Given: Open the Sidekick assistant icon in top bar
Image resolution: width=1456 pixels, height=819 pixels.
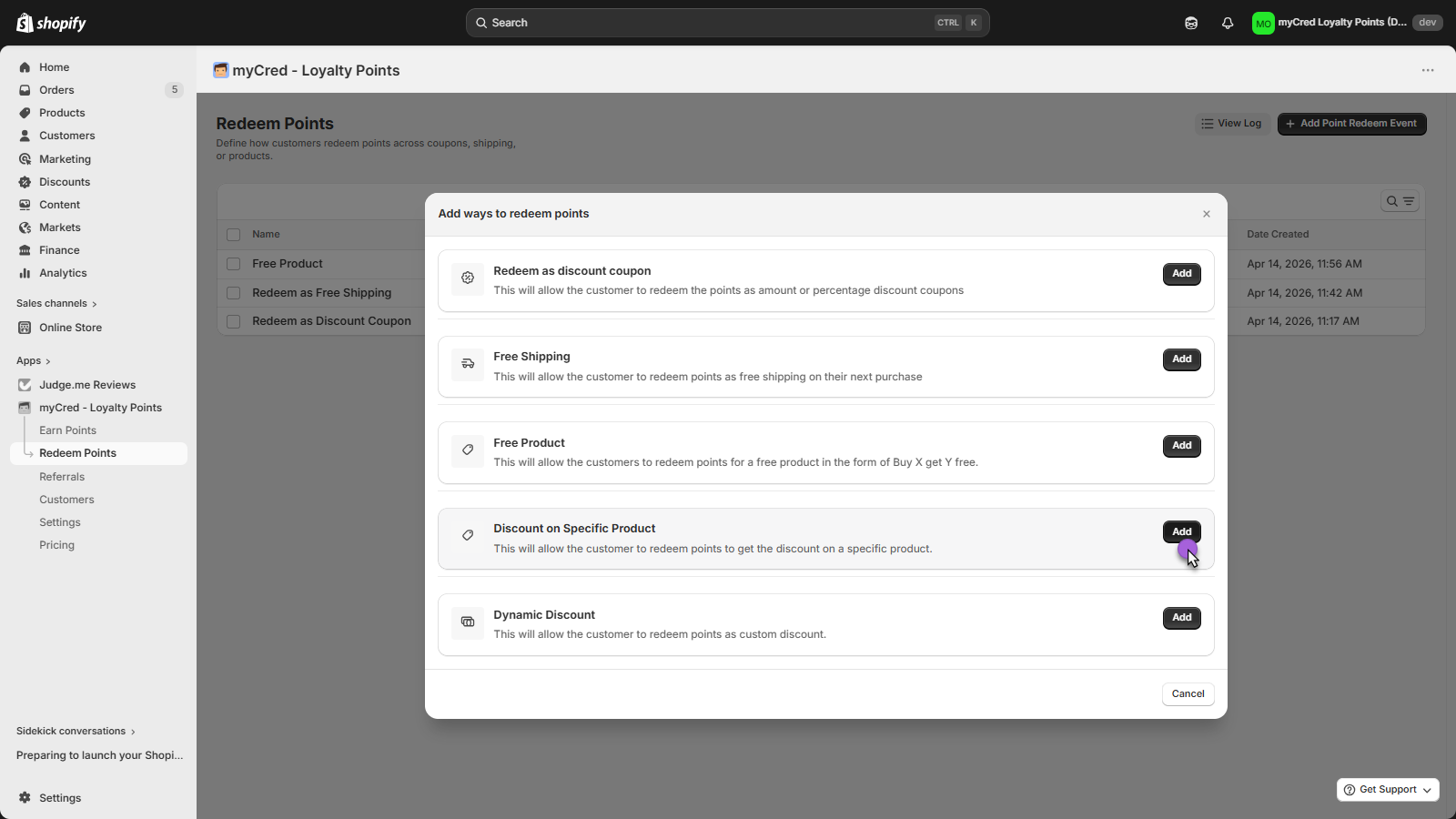Looking at the screenshot, I should tap(1191, 23).
